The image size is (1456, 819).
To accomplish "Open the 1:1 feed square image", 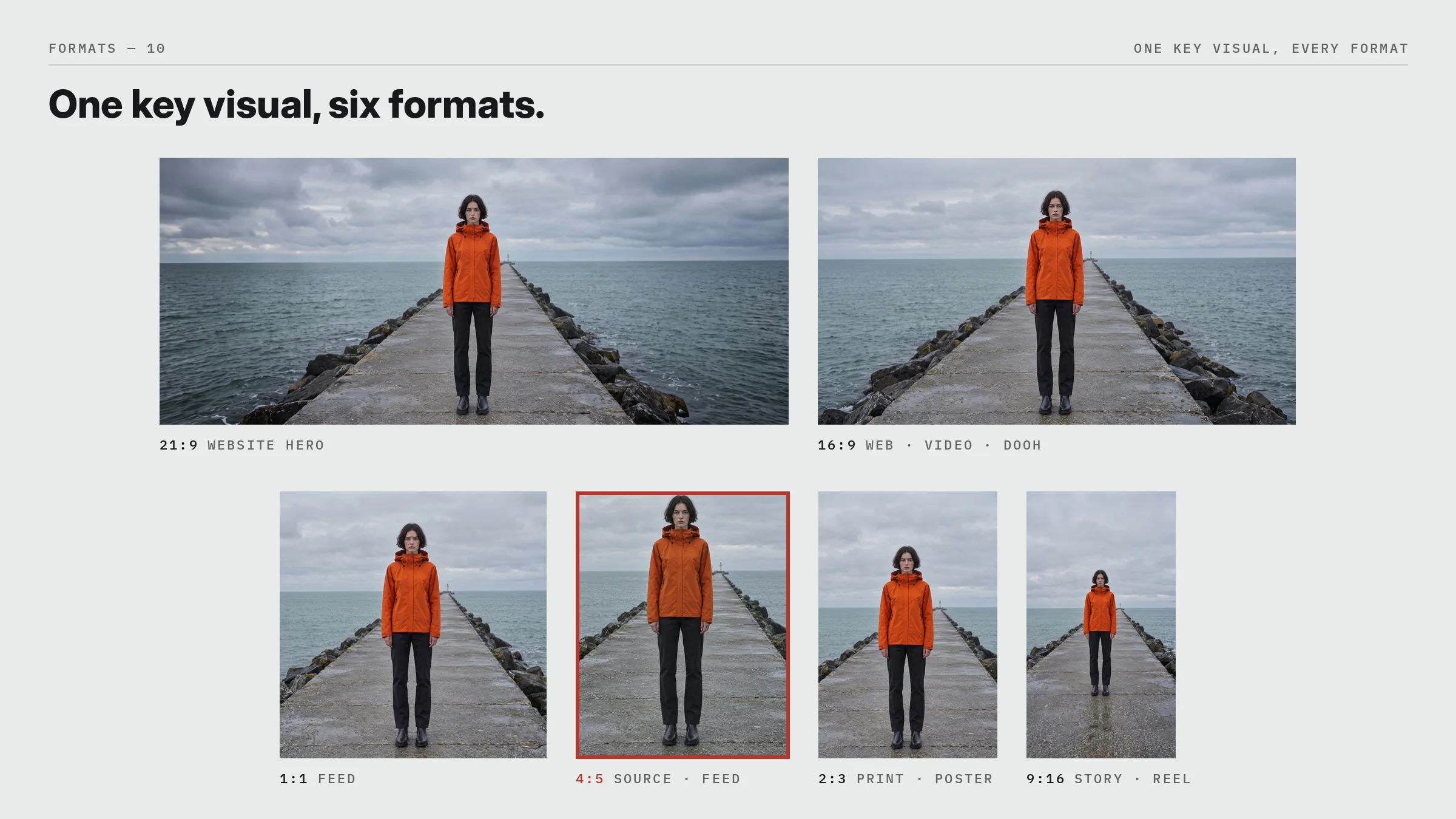I will click(x=413, y=625).
